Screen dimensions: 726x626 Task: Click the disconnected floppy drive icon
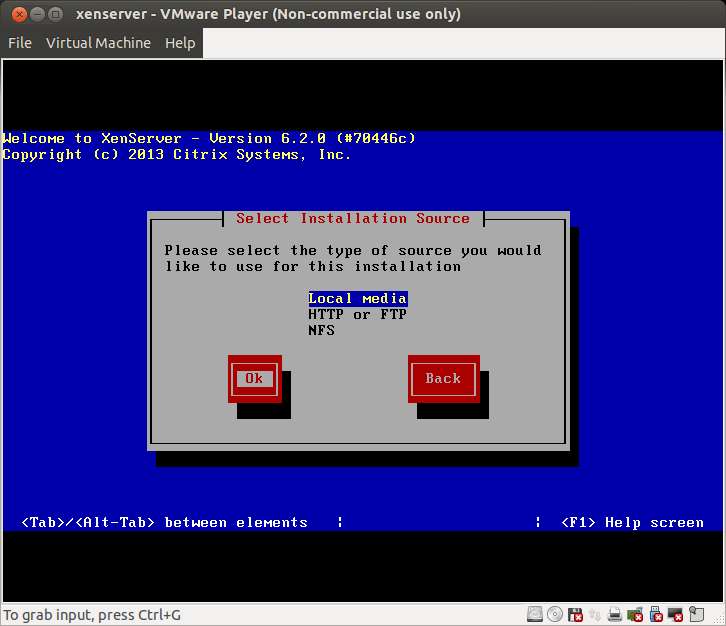point(575,615)
